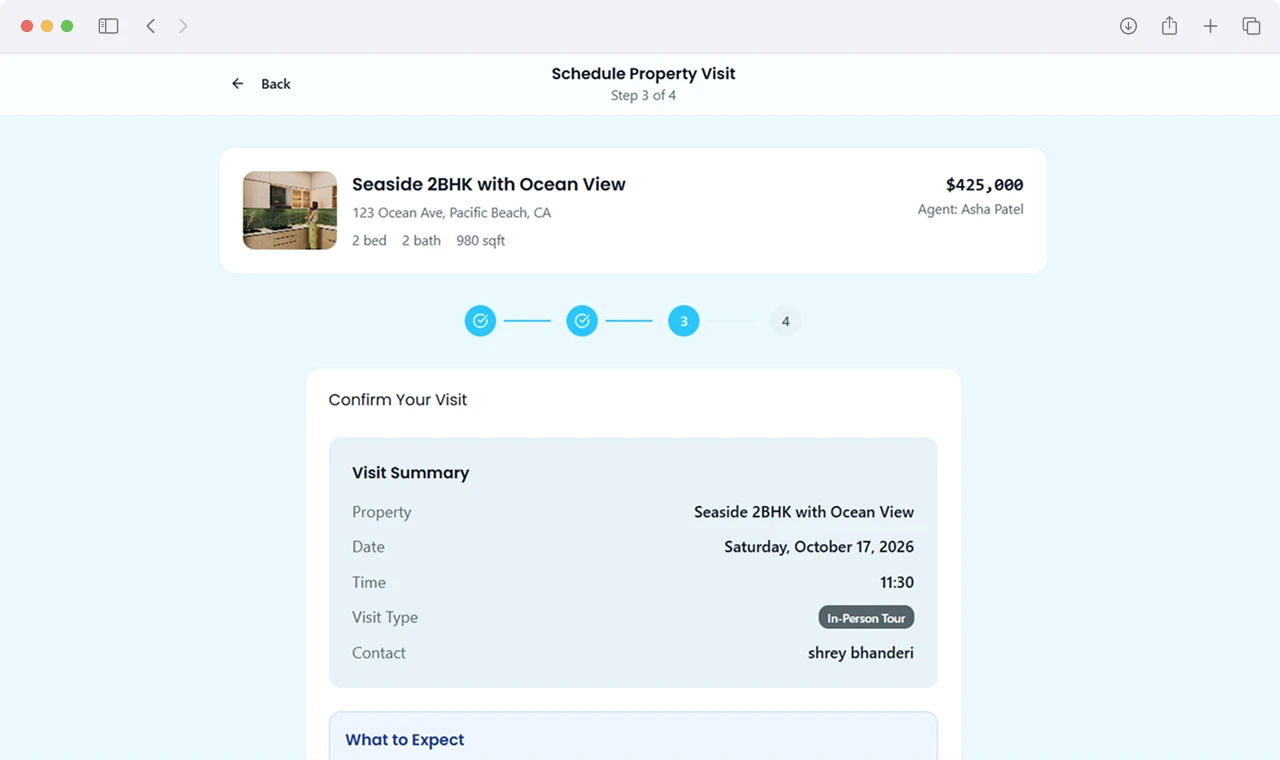Click the $425,000 price
Image resolution: width=1280 pixels, height=760 pixels.
[x=984, y=185]
